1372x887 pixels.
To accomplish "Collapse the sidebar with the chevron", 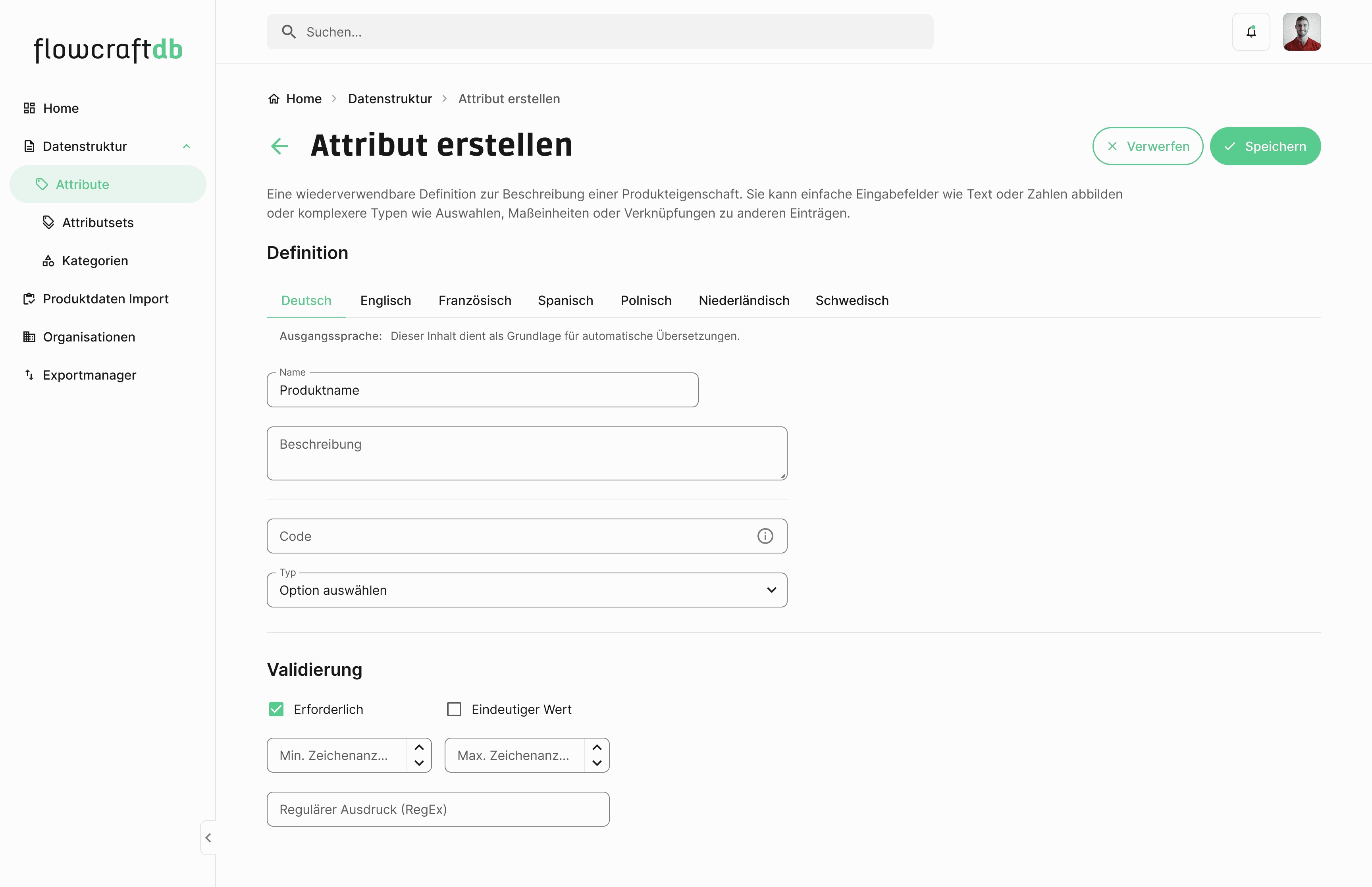I will 208,837.
